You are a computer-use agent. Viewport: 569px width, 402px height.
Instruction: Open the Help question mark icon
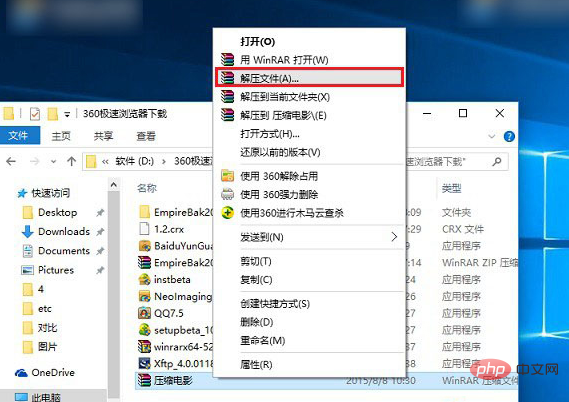509,136
